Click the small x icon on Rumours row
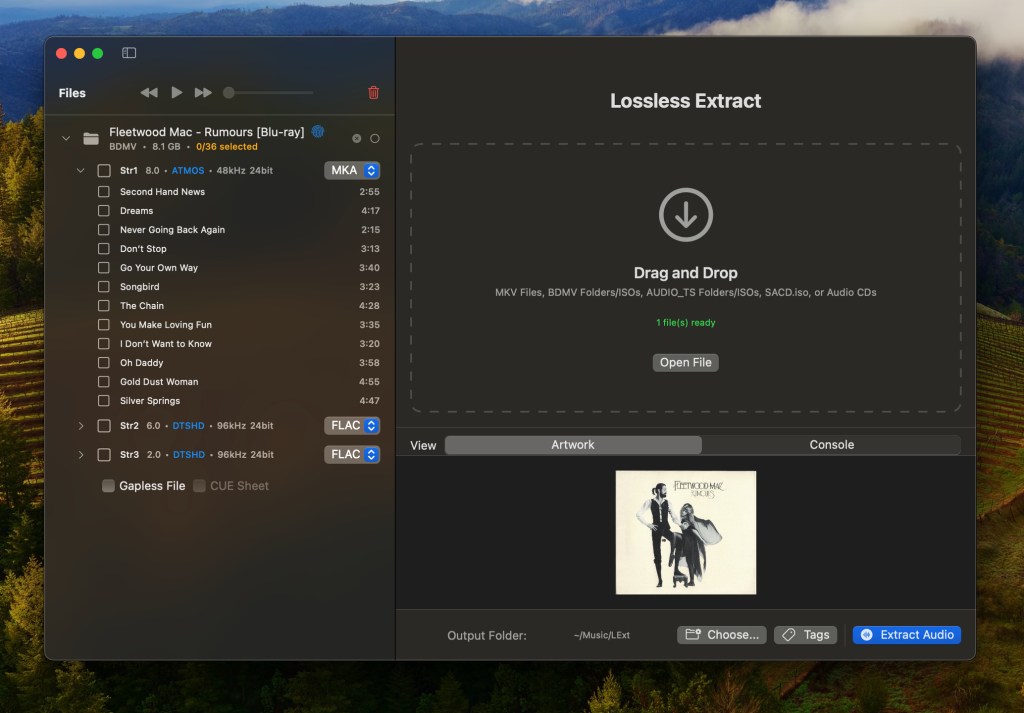Screen dimensions: 1024x713 click(x=356, y=138)
